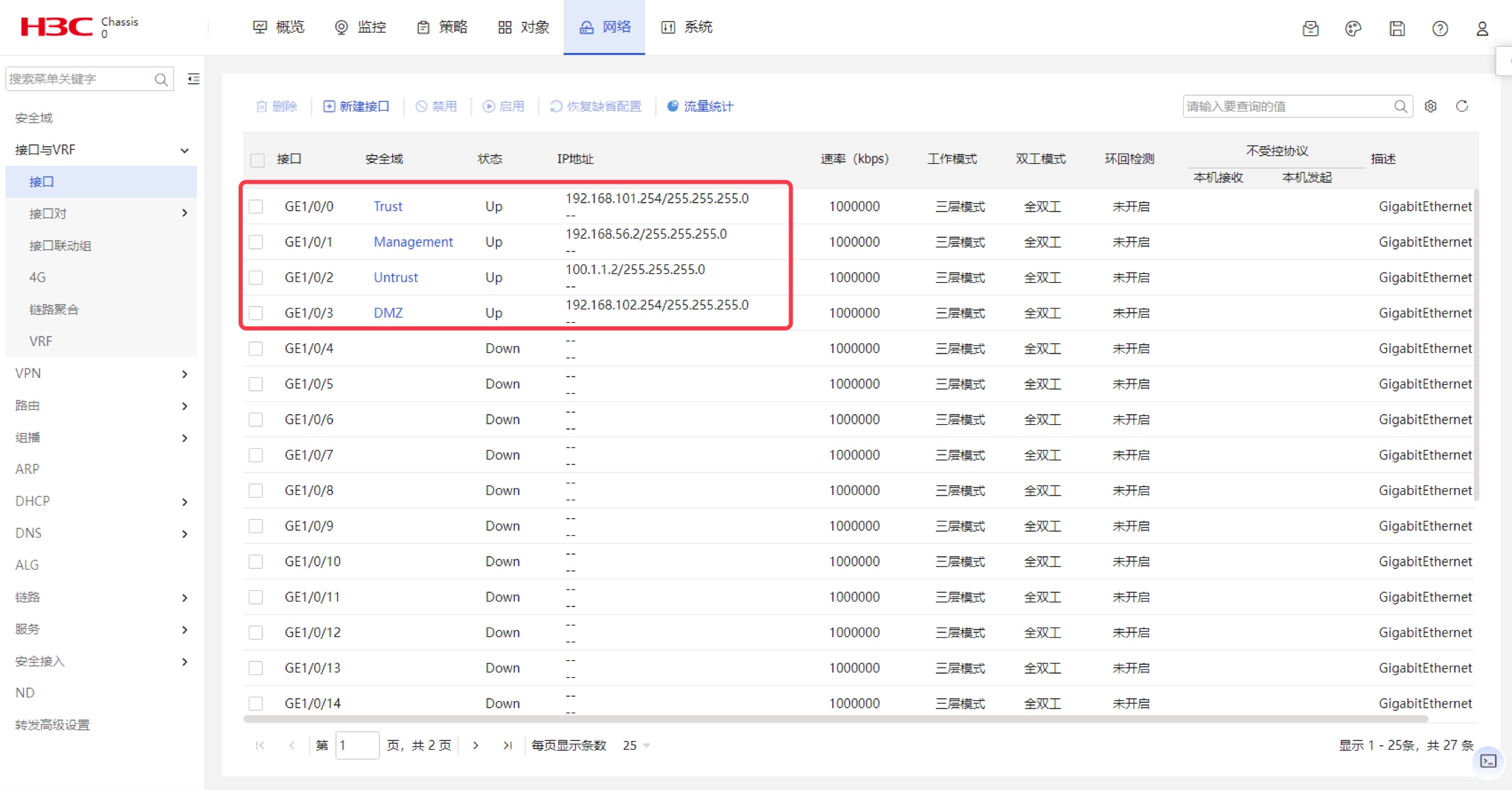Go to next page arrow
Screen dimensions: 1512x790
(x=476, y=745)
